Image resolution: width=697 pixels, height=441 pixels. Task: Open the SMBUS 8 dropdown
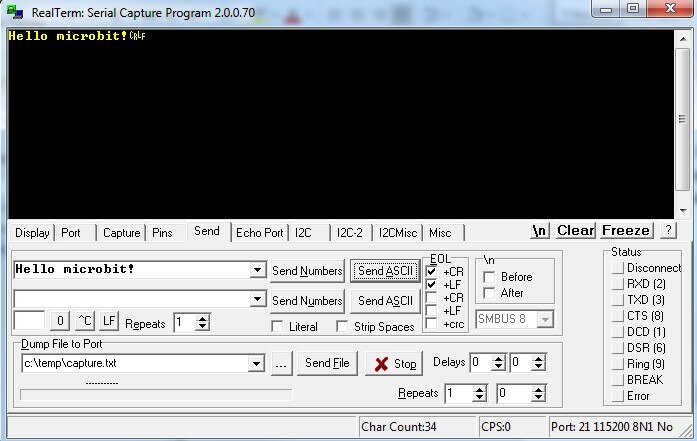pos(545,319)
